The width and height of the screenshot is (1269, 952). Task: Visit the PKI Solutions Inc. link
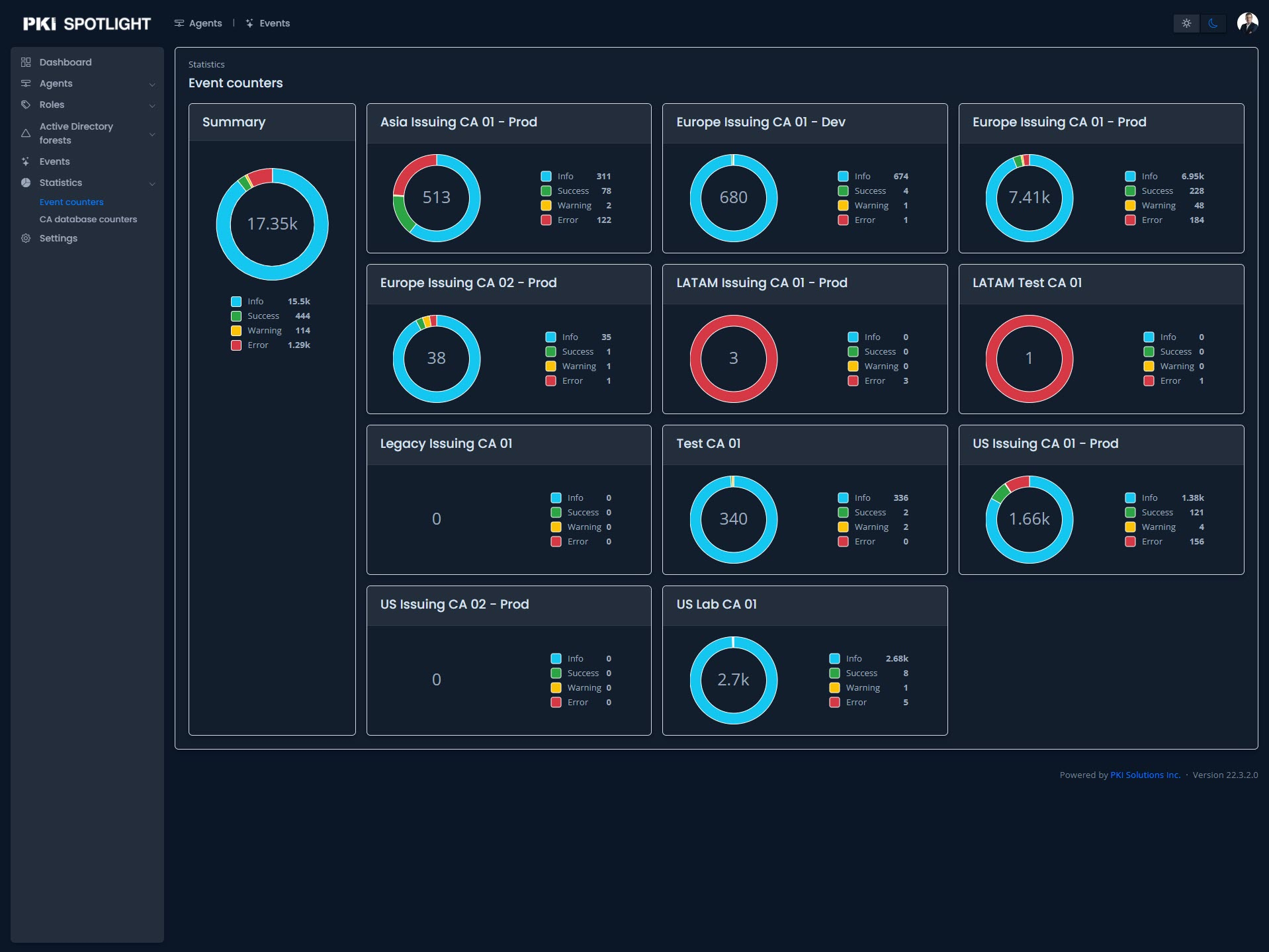1145,775
